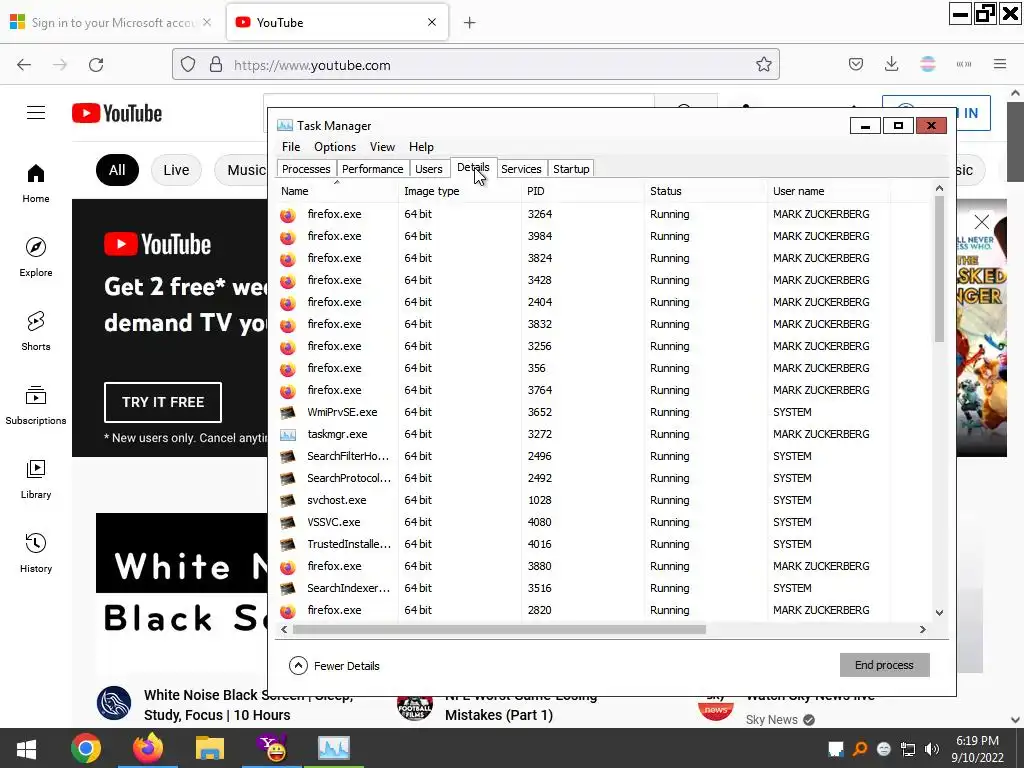Viewport: 1024px width, 768px height.
Task: Sort by the PID column header
Action: (583, 191)
